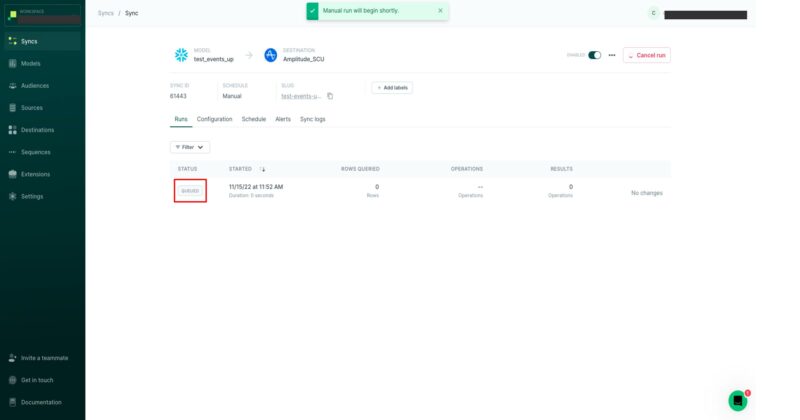Navigate to Destinations in sidebar
Viewport: 800px width, 420px height.
click(37, 129)
